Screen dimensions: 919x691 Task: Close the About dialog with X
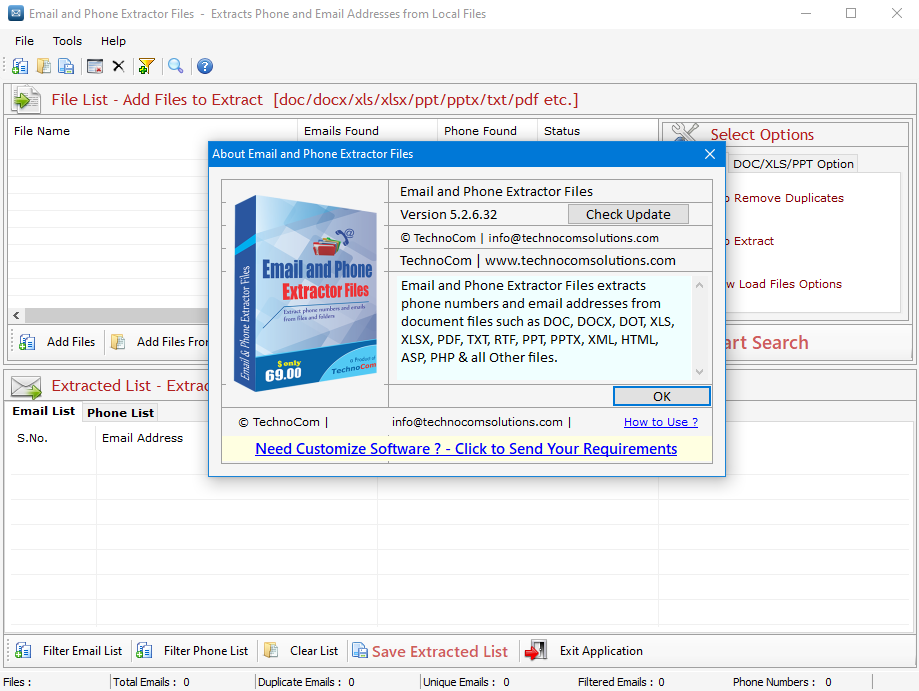(710, 154)
